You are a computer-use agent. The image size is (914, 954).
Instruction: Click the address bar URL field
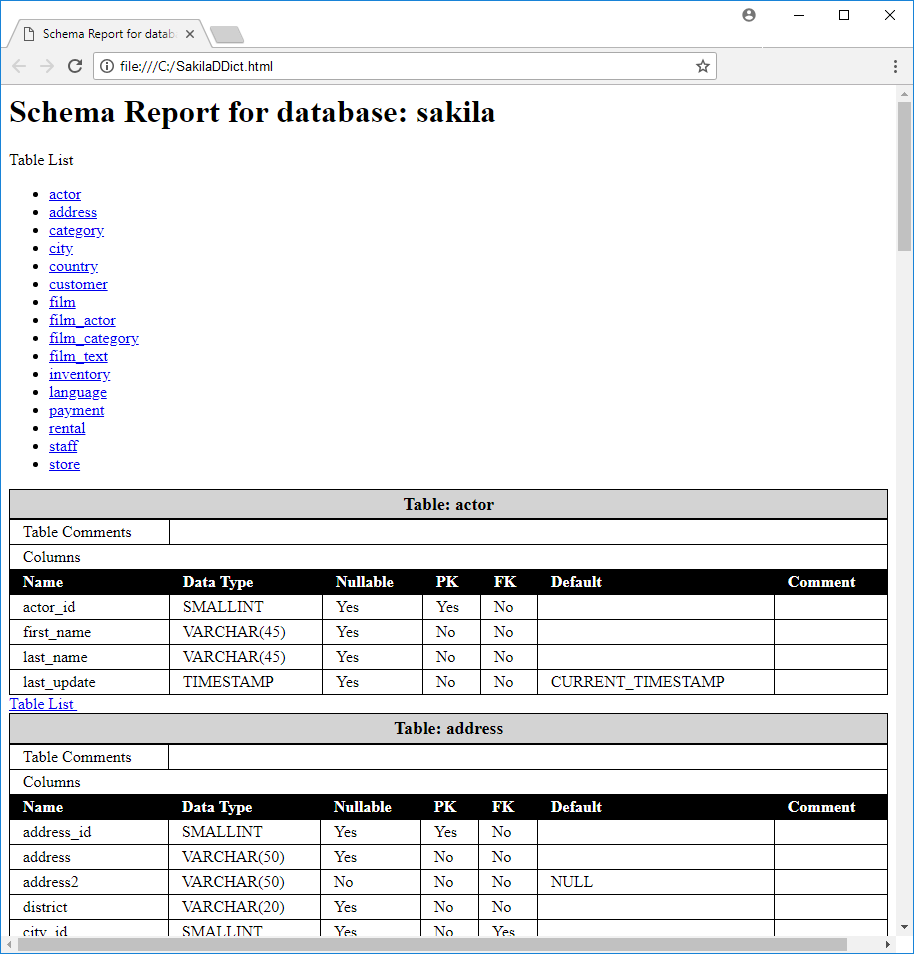pyautogui.click(x=400, y=66)
